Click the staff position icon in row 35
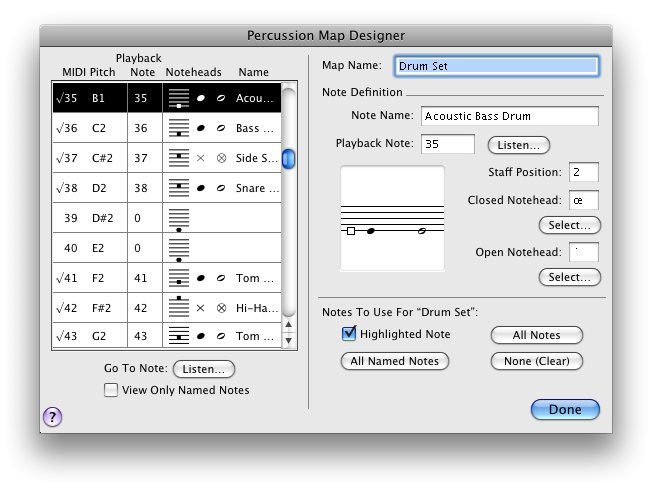Screen dimensions: 652x488 pyautogui.click(x=179, y=98)
